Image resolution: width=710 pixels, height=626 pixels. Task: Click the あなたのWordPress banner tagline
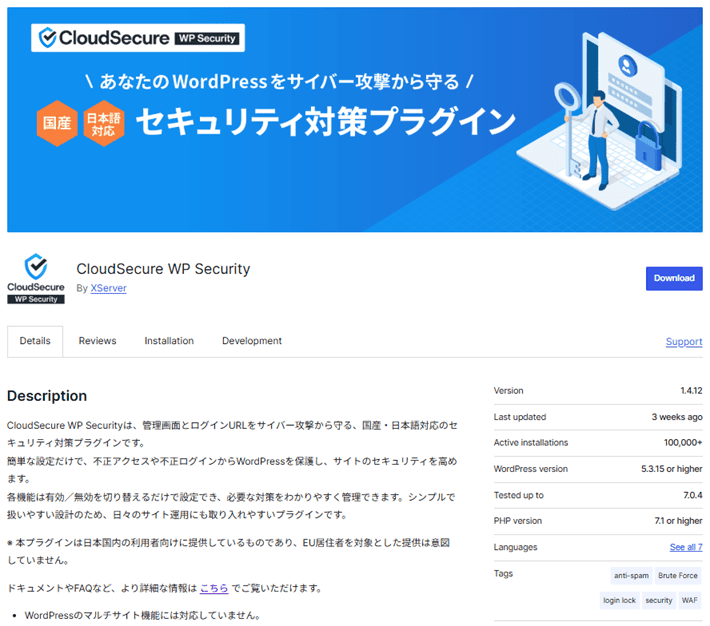279,82
